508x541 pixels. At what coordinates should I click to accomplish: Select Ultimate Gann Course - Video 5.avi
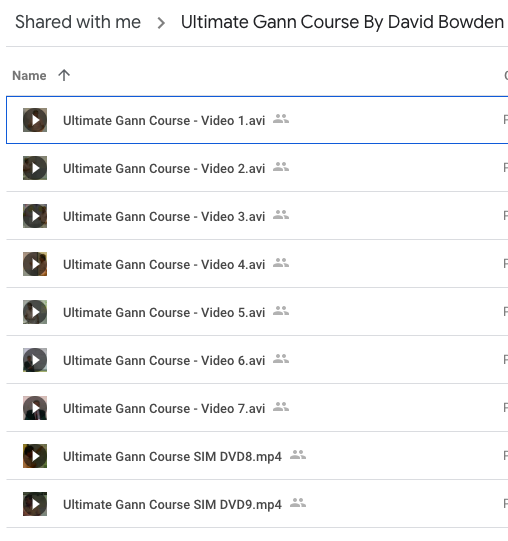pyautogui.click(x=257, y=312)
